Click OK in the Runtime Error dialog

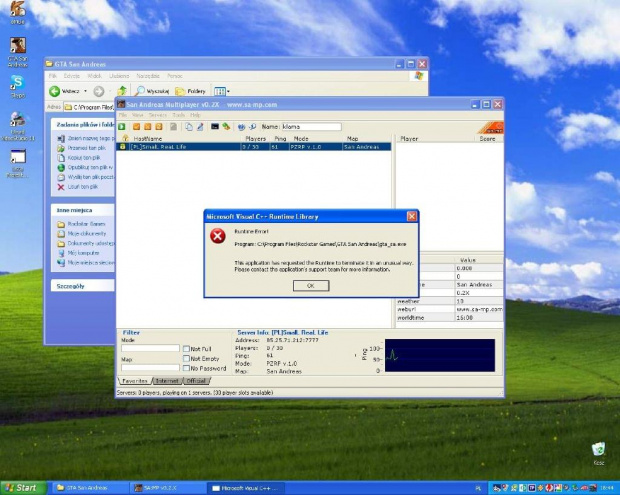pos(311,285)
